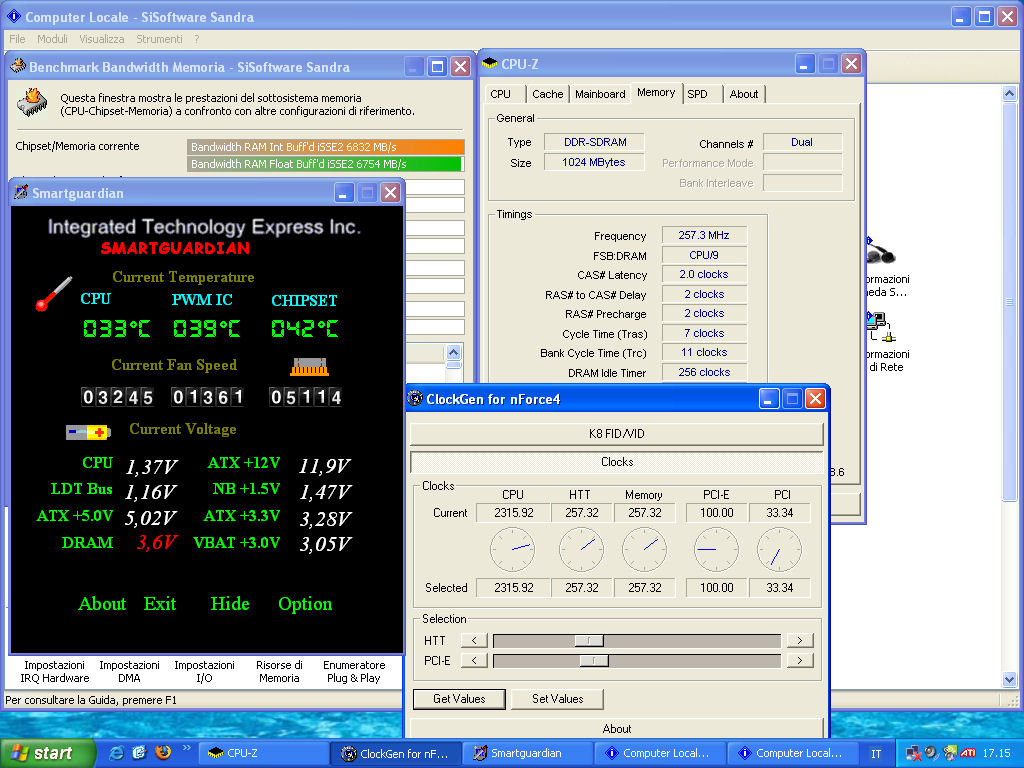Click the benchmark list scroll up arrow

(x=453, y=353)
